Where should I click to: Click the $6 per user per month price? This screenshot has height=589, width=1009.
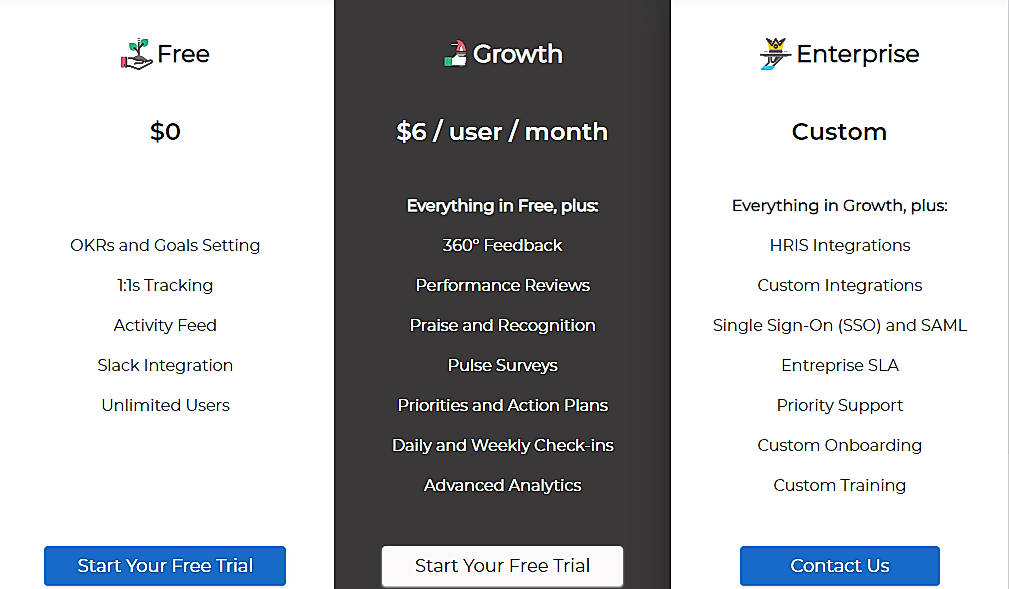click(502, 131)
